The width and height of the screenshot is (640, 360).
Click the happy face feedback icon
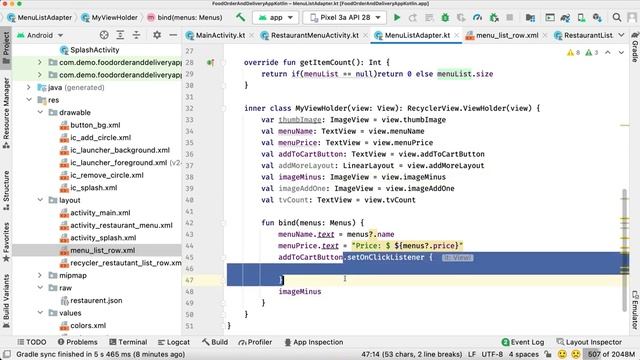point(562,354)
